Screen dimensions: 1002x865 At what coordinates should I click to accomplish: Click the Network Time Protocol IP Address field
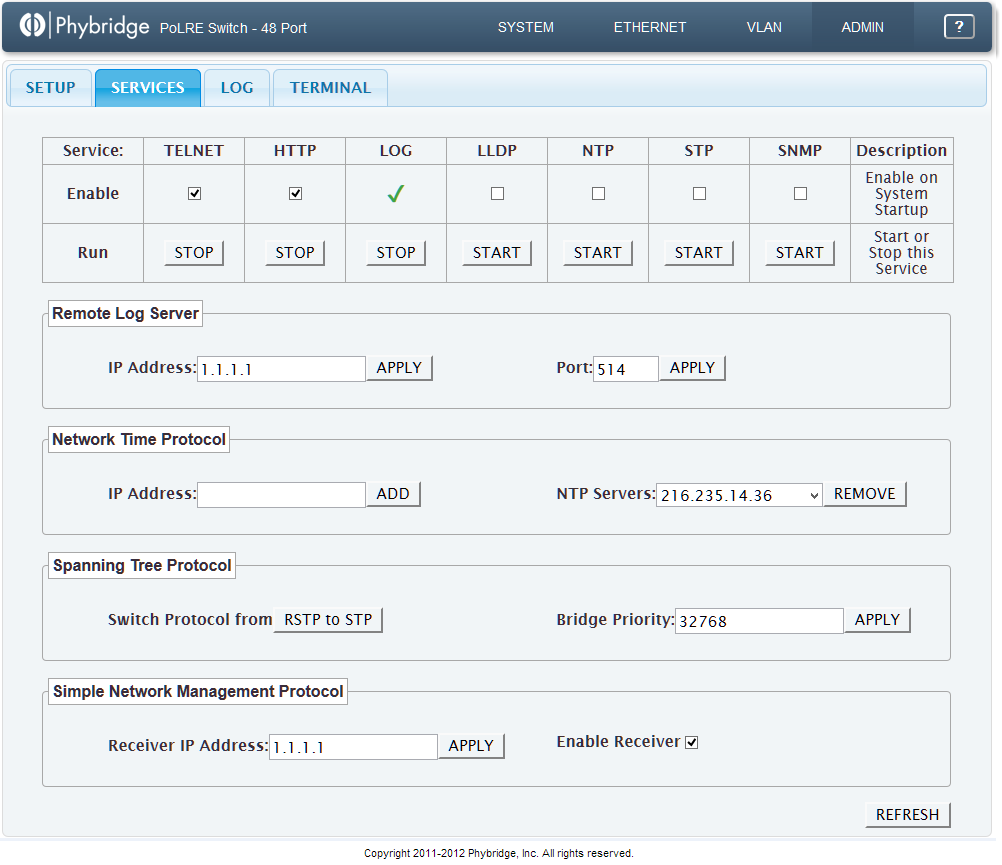281,495
